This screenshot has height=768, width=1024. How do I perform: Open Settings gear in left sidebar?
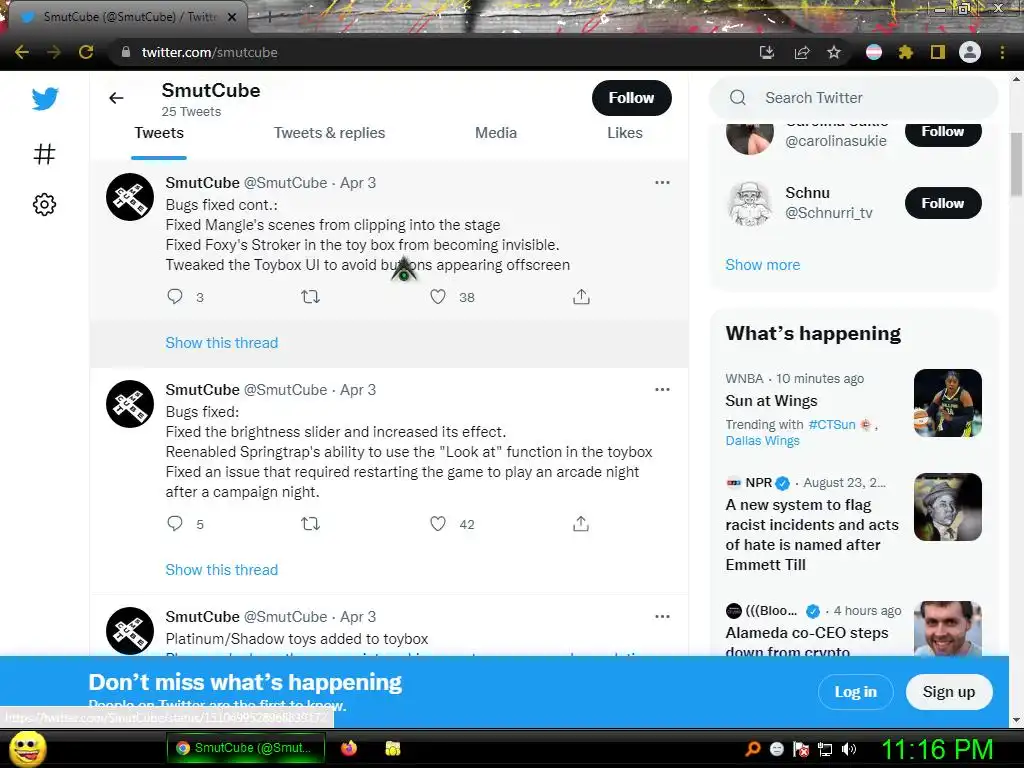[x=44, y=204]
